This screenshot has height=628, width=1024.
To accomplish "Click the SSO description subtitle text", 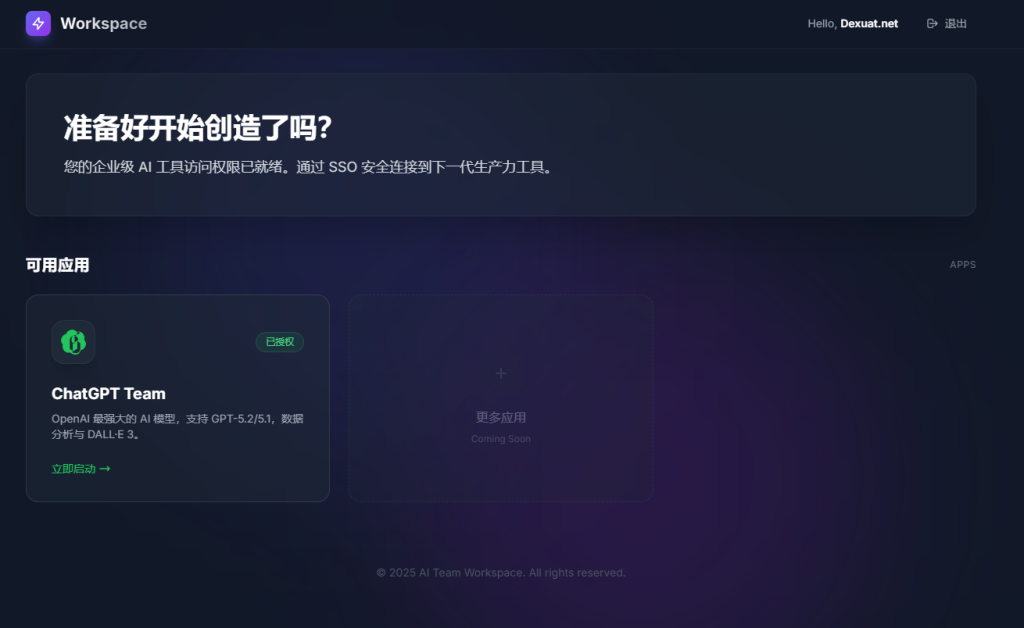I will tap(308, 167).
